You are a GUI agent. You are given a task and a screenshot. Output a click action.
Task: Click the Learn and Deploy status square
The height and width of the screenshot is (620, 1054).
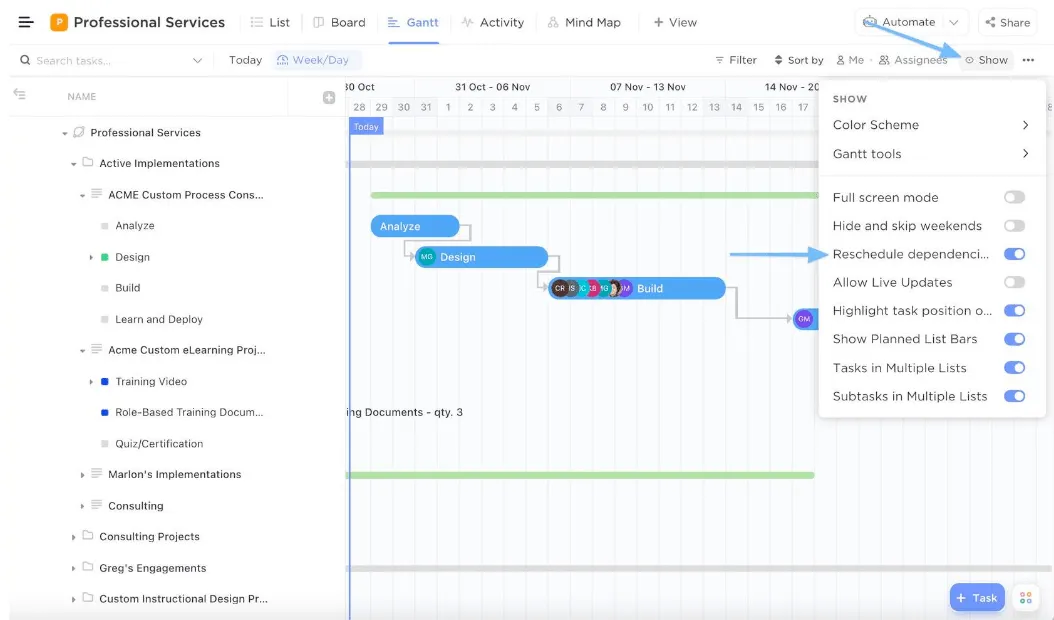click(104, 319)
